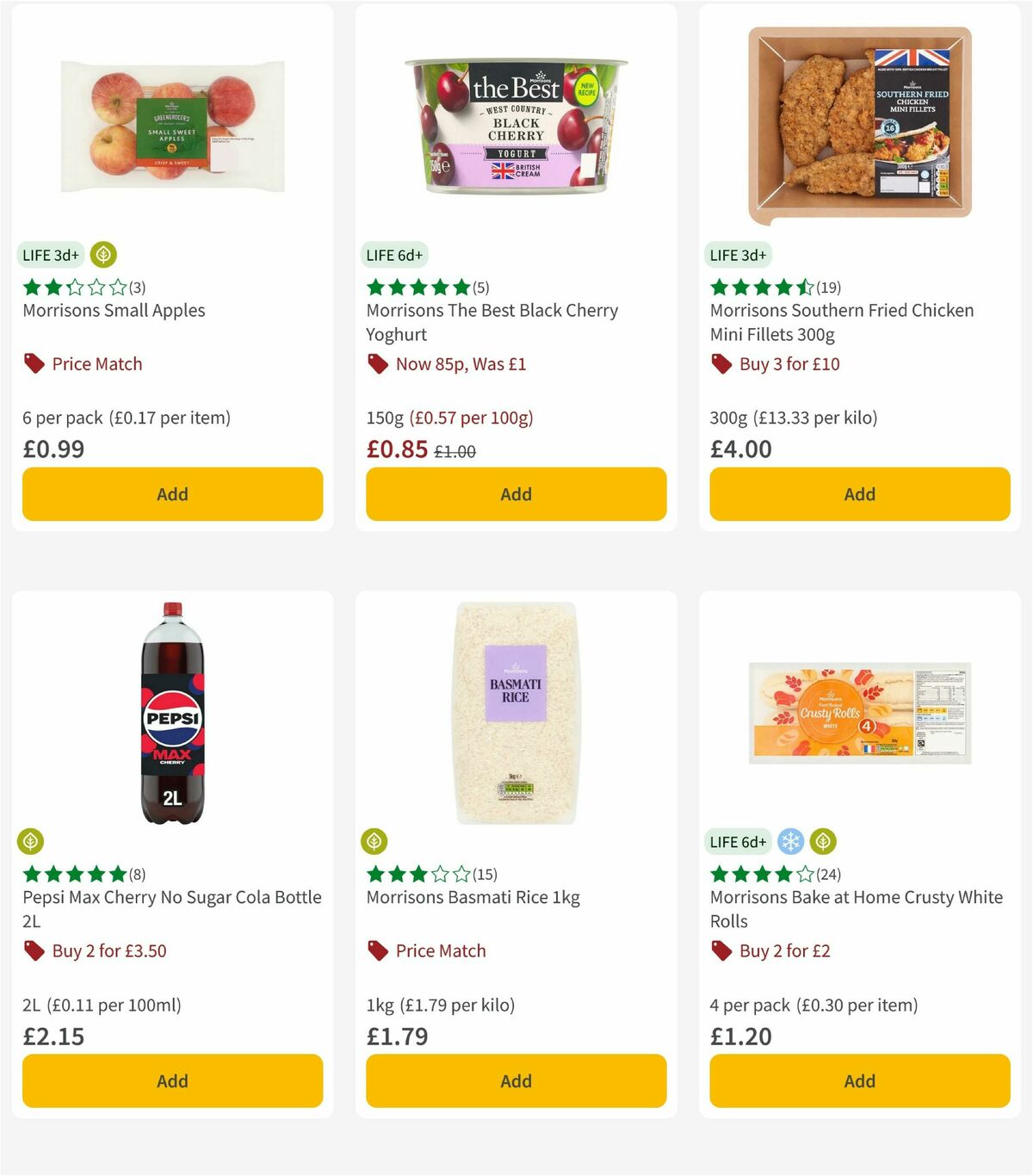The width and height of the screenshot is (1033, 1176).
Task: Click the snowflake frozen icon on Crusty White Rolls
Action: coord(789,841)
